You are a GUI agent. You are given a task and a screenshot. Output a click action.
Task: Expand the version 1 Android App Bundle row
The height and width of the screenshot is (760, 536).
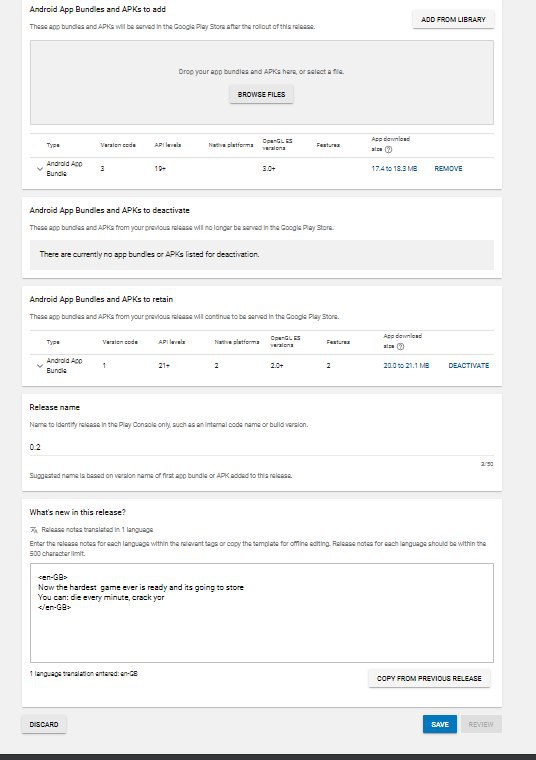40,366
